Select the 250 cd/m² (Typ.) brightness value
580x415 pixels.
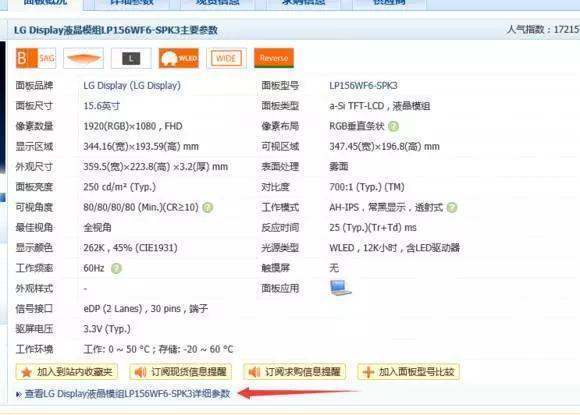click(119, 187)
